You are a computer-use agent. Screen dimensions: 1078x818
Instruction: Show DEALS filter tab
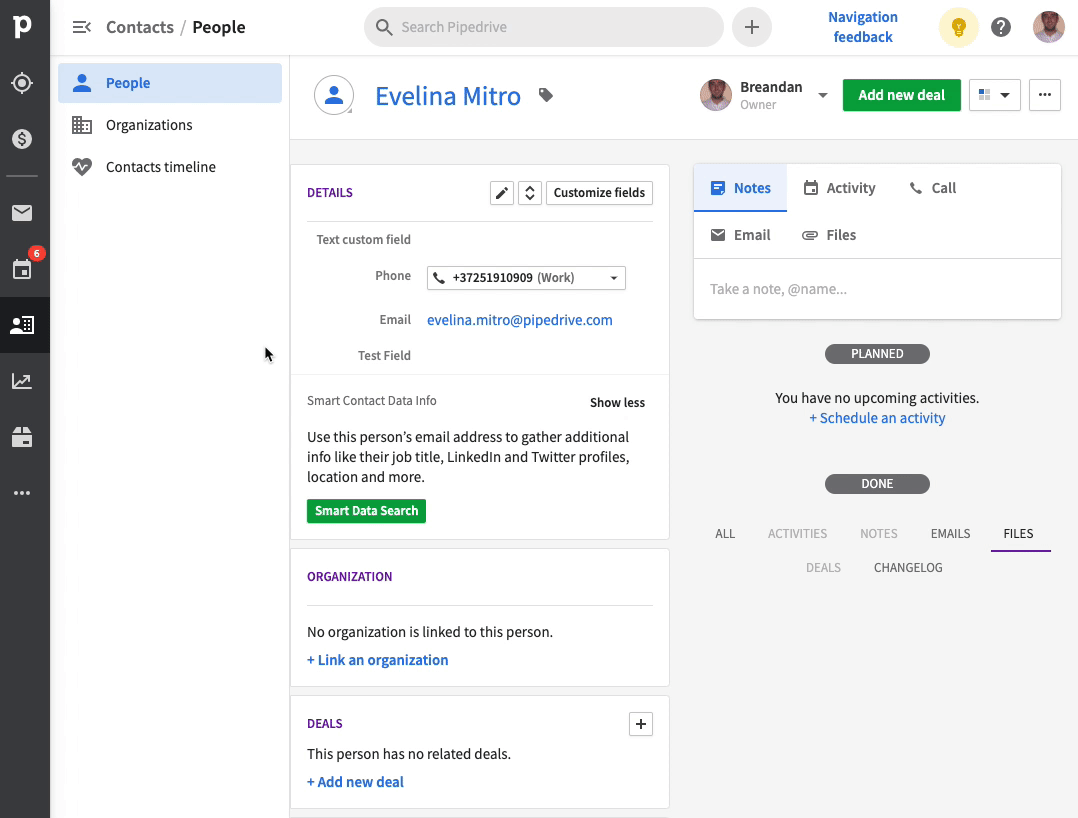pyautogui.click(x=824, y=568)
